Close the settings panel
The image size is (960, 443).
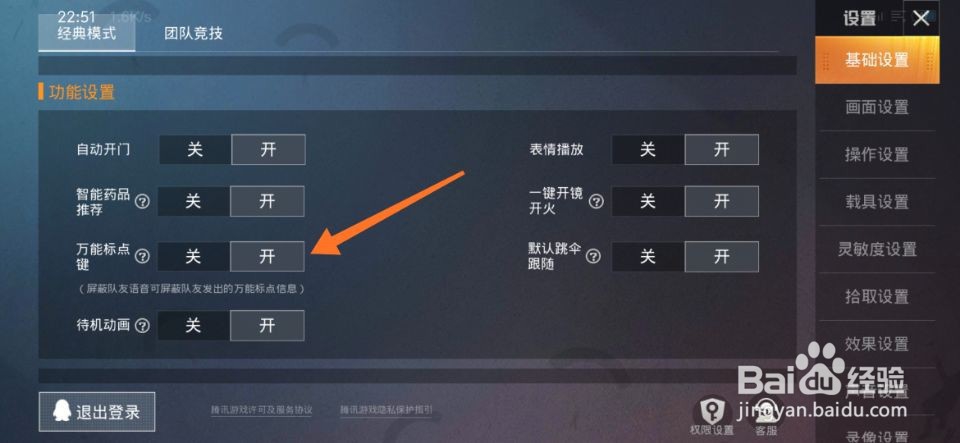click(921, 19)
